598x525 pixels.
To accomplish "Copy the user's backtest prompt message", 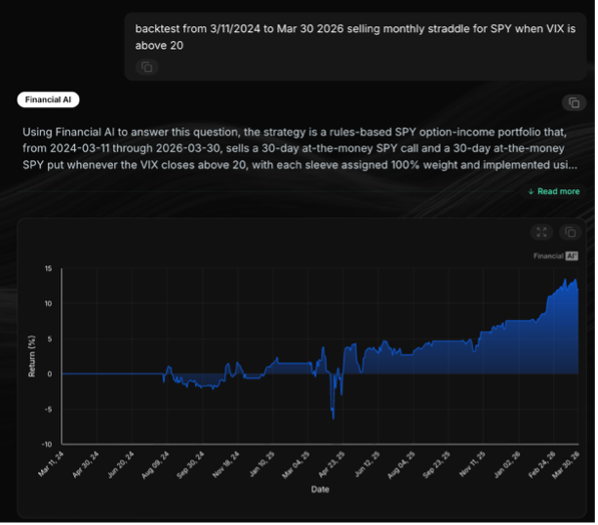I will pyautogui.click(x=147, y=67).
